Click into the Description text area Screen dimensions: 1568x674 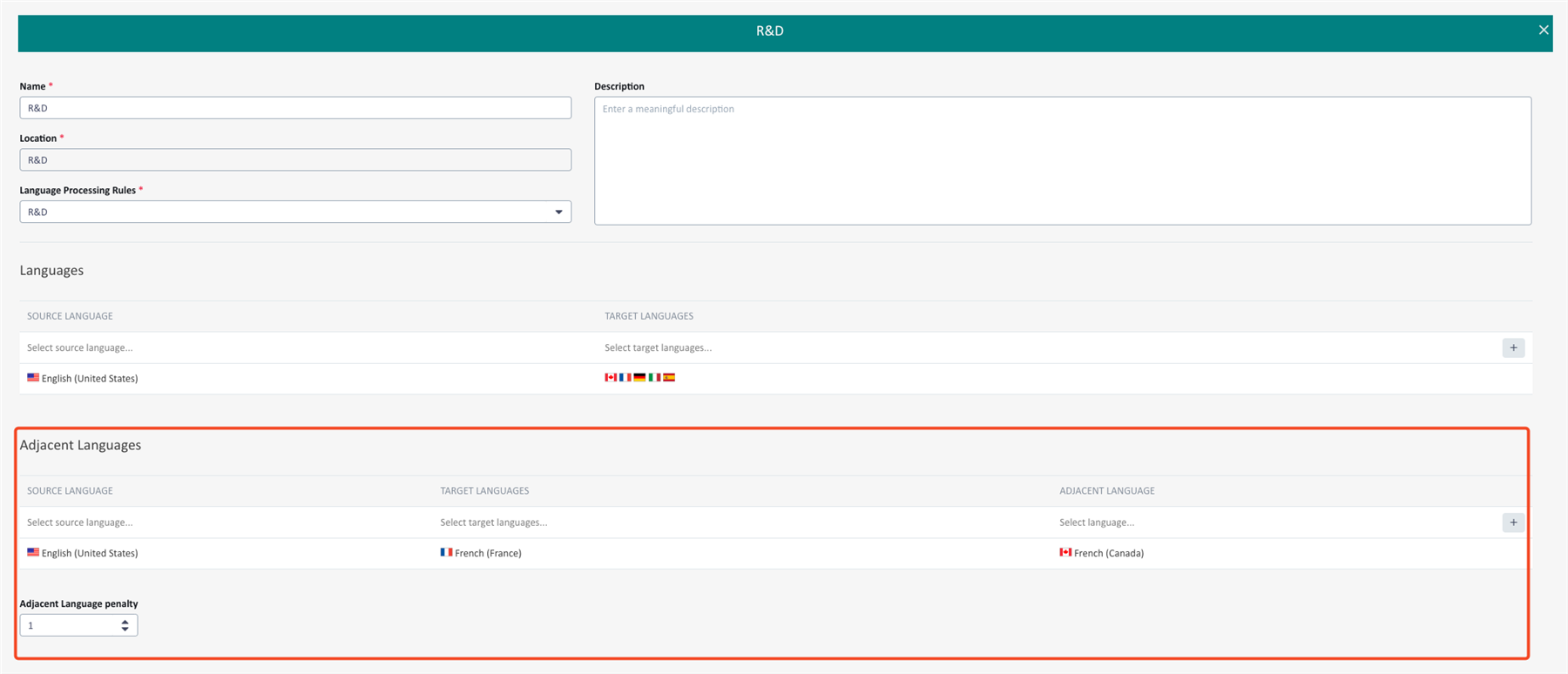point(1062,161)
